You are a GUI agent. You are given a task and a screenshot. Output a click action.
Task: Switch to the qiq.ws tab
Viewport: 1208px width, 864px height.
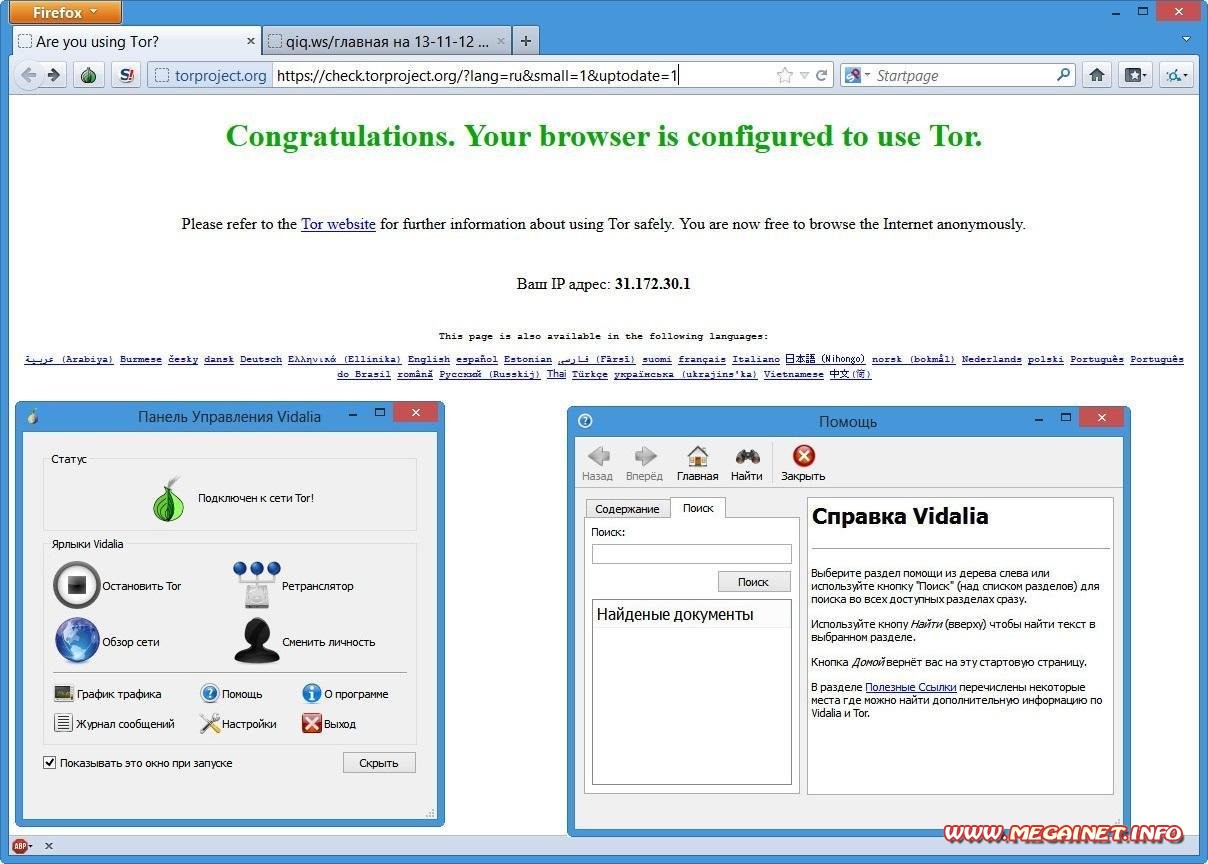(387, 41)
